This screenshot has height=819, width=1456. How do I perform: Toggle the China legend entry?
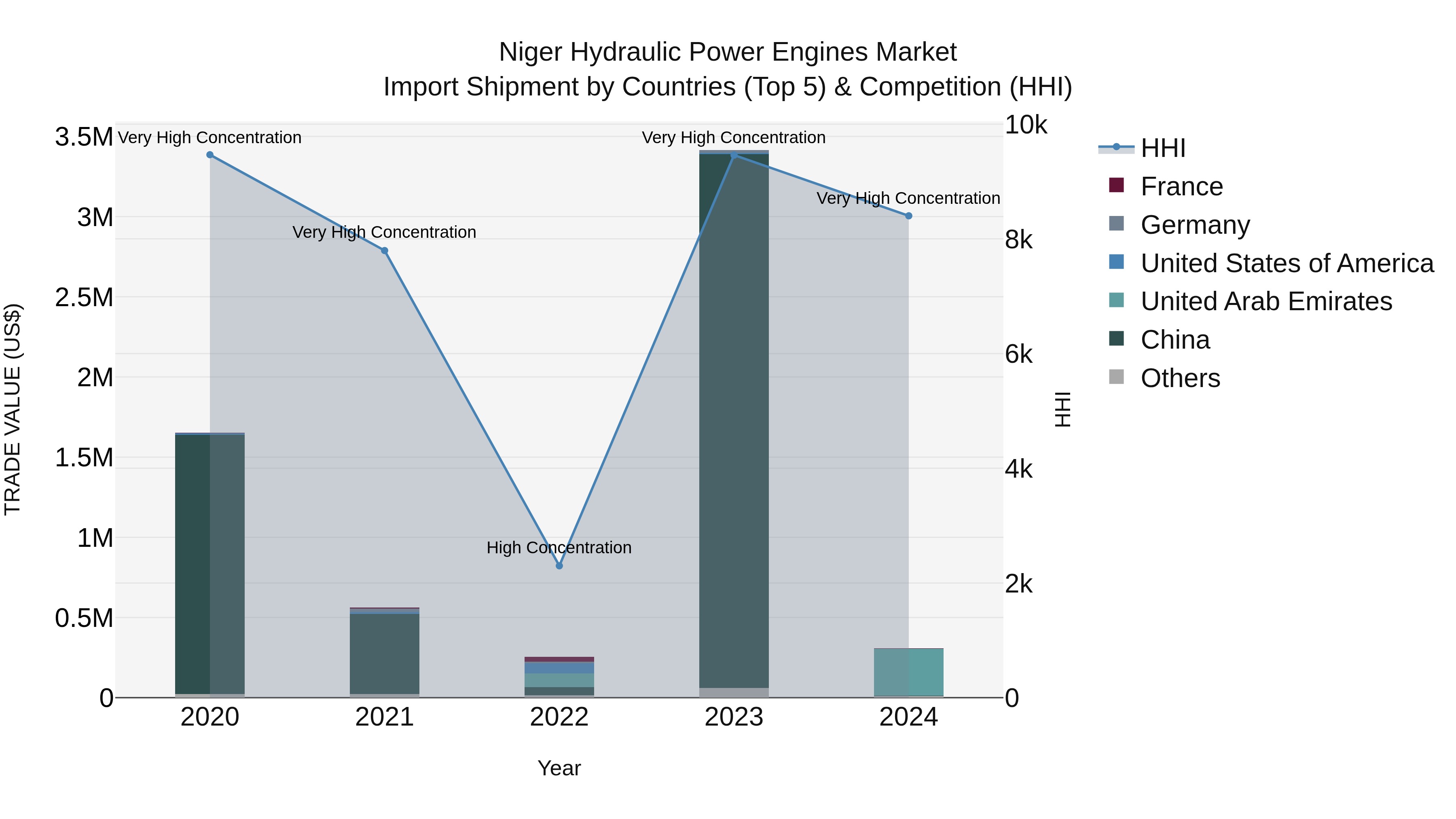coord(1159,340)
